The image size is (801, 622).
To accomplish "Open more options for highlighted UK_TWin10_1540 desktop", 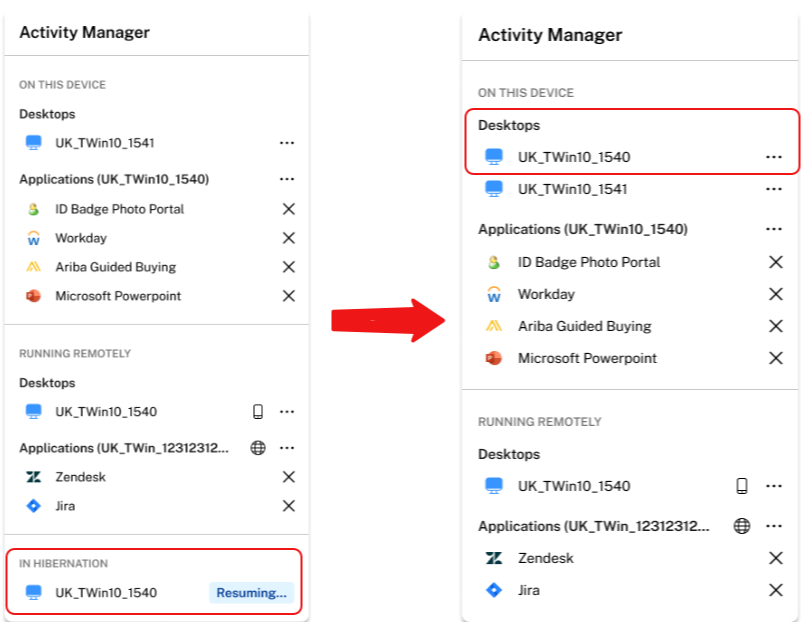I will pyautogui.click(x=773, y=157).
